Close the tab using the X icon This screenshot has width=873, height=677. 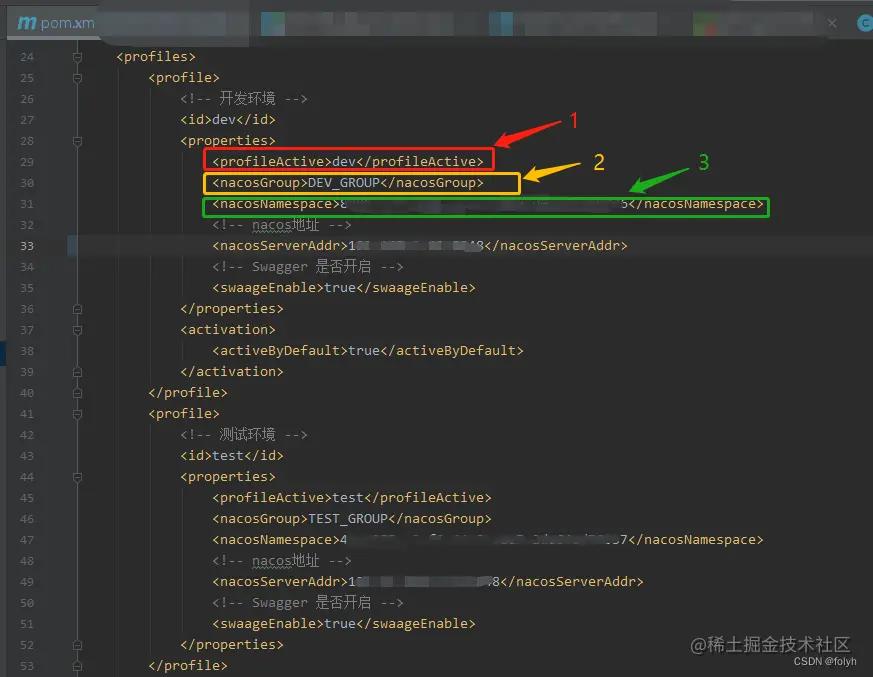(x=832, y=23)
